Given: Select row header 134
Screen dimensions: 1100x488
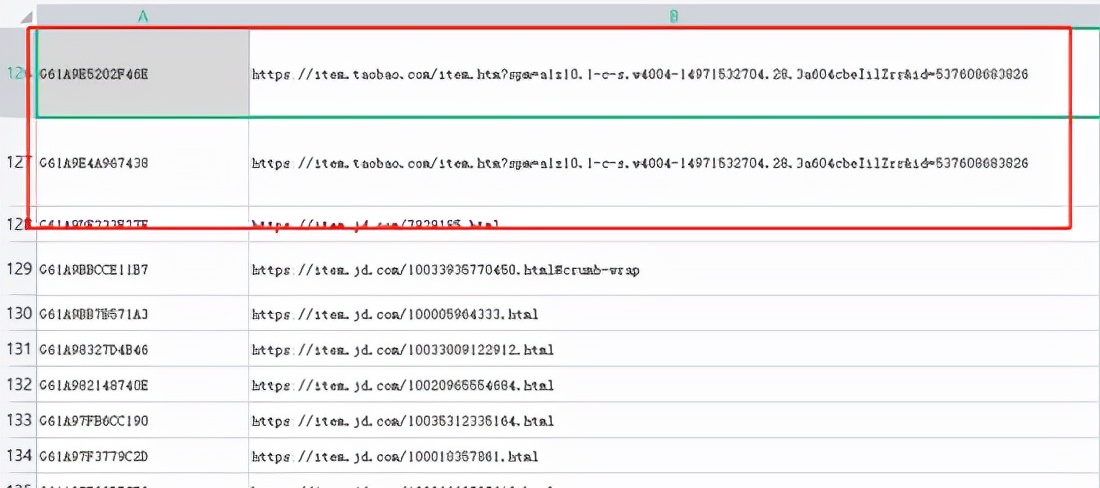Looking at the screenshot, I should point(18,455).
